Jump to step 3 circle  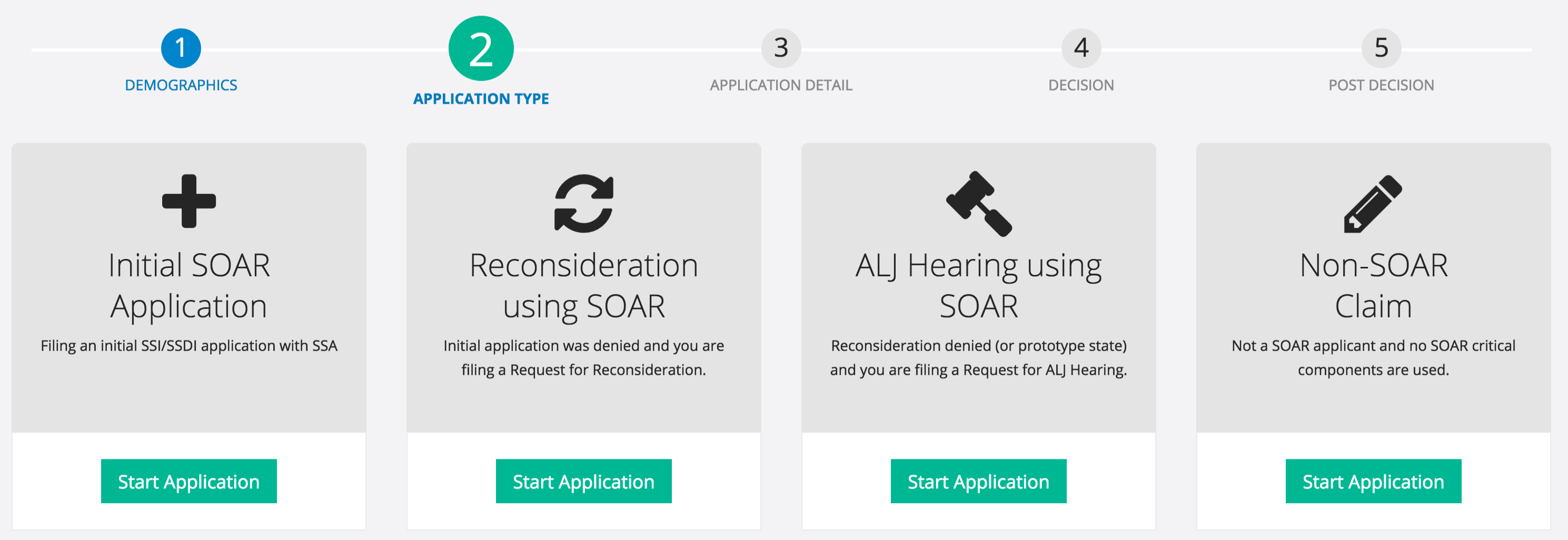[x=781, y=48]
